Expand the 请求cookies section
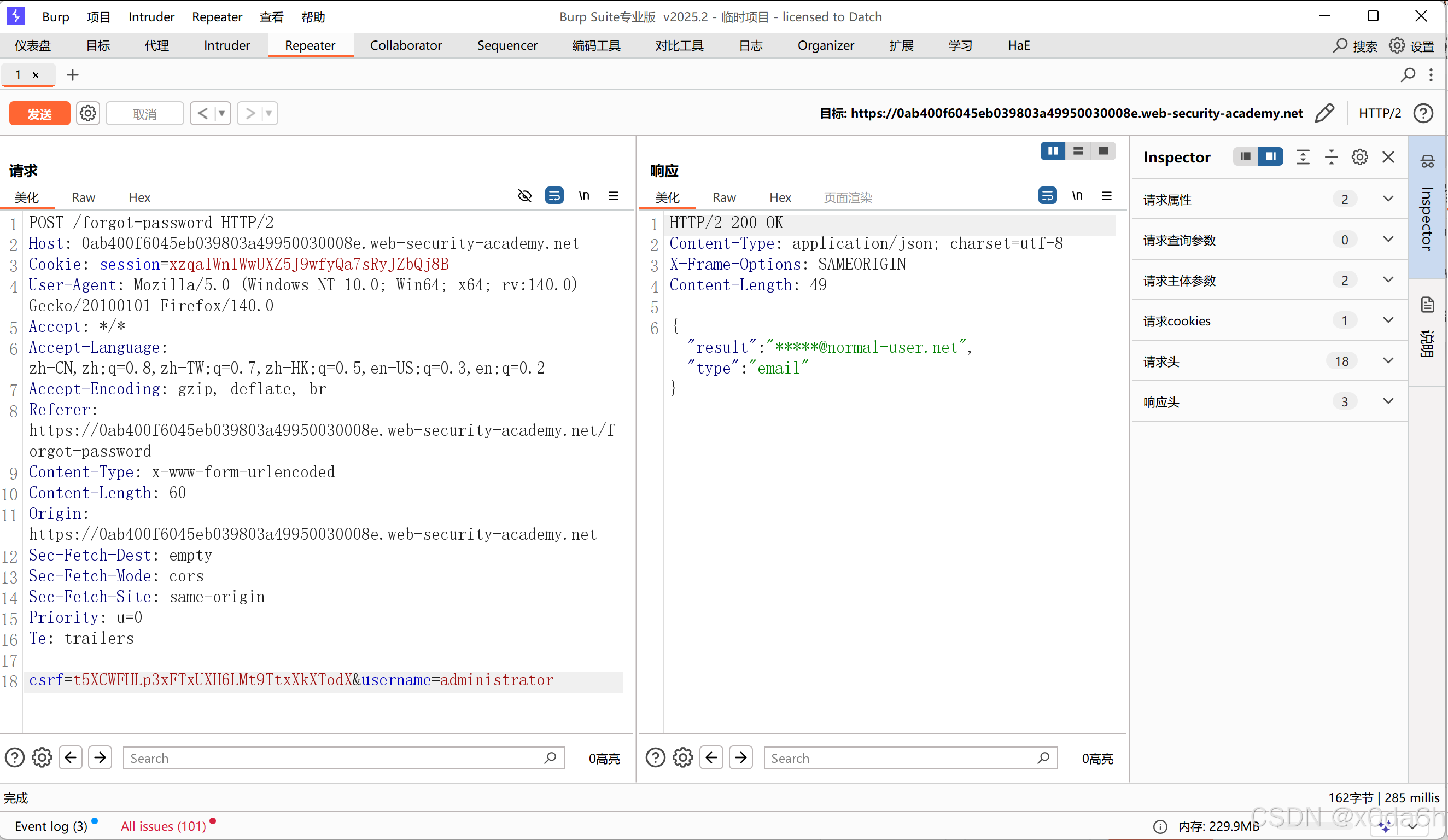 [x=1388, y=320]
